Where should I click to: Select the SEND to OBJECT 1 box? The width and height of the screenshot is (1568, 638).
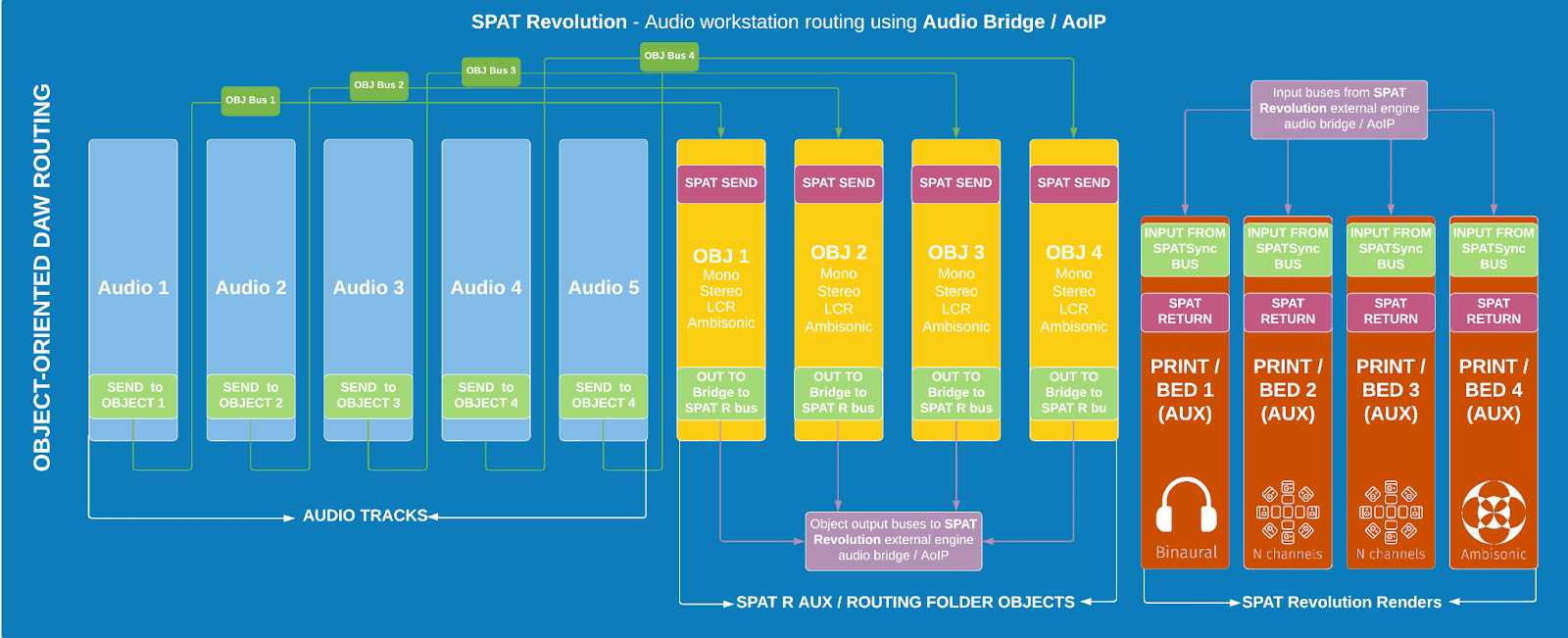tap(133, 396)
